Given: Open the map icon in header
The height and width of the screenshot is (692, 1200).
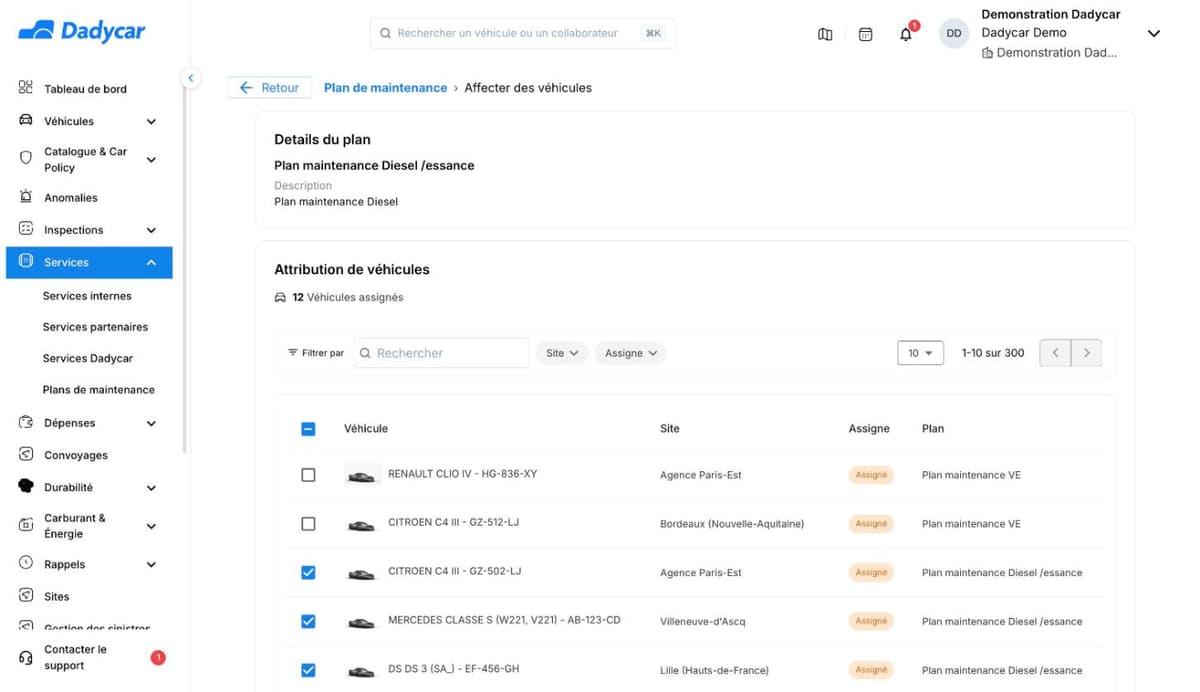Looking at the screenshot, I should pos(825,34).
